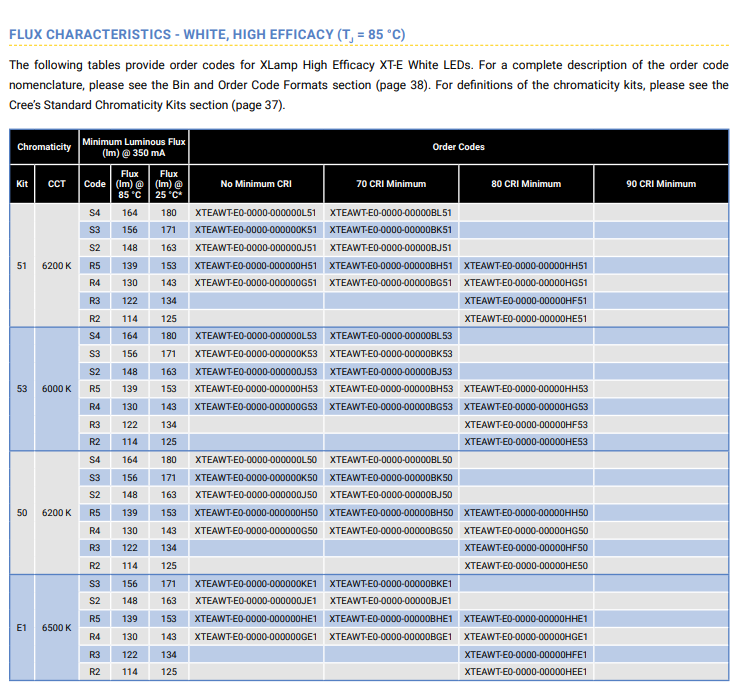
Task: Select order code XTEAWT-E0-0000-000000L50
Action: [256, 460]
